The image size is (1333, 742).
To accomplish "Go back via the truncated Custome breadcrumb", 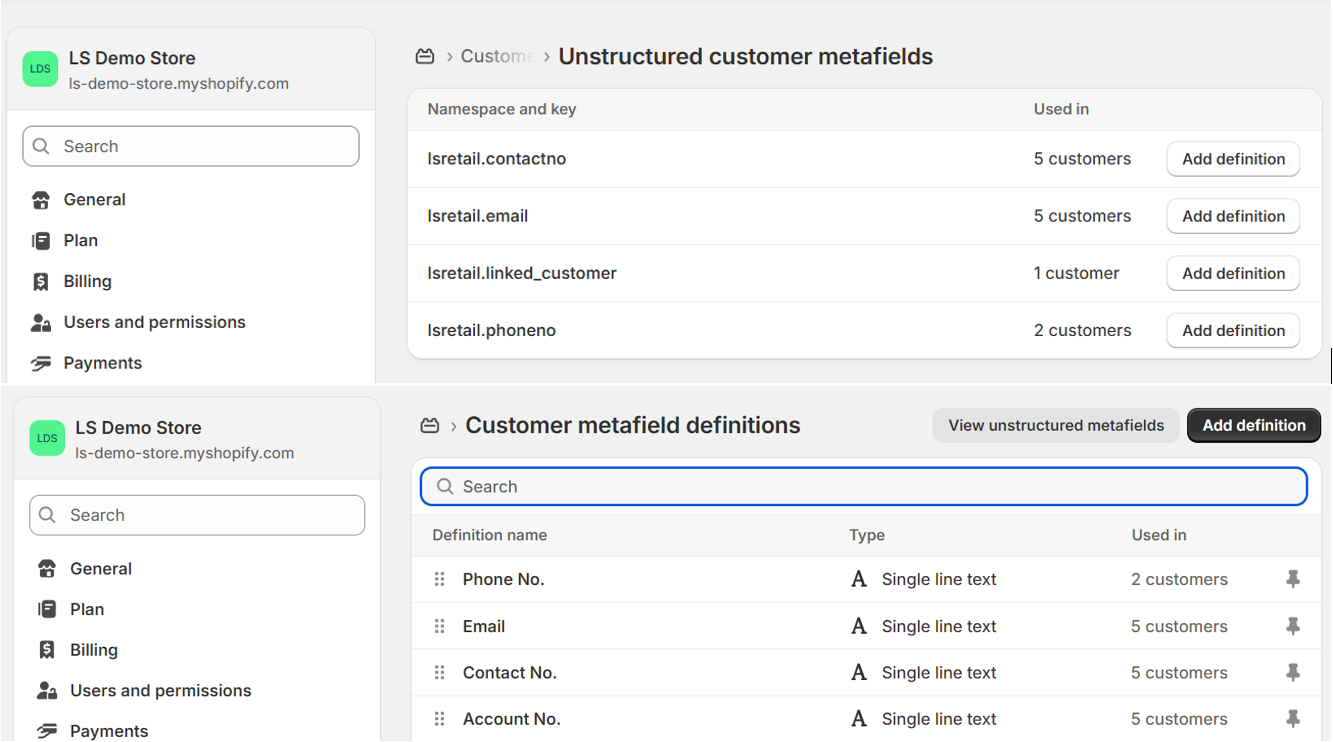I will [x=495, y=57].
